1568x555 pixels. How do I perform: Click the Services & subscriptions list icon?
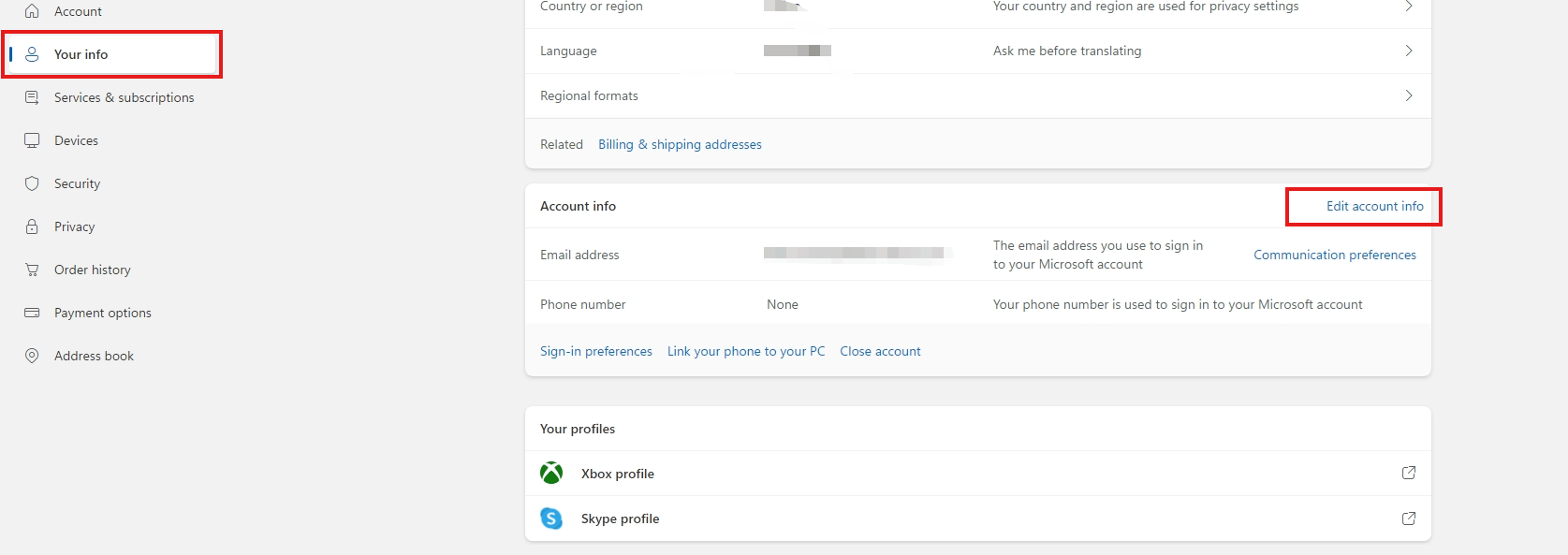click(32, 97)
